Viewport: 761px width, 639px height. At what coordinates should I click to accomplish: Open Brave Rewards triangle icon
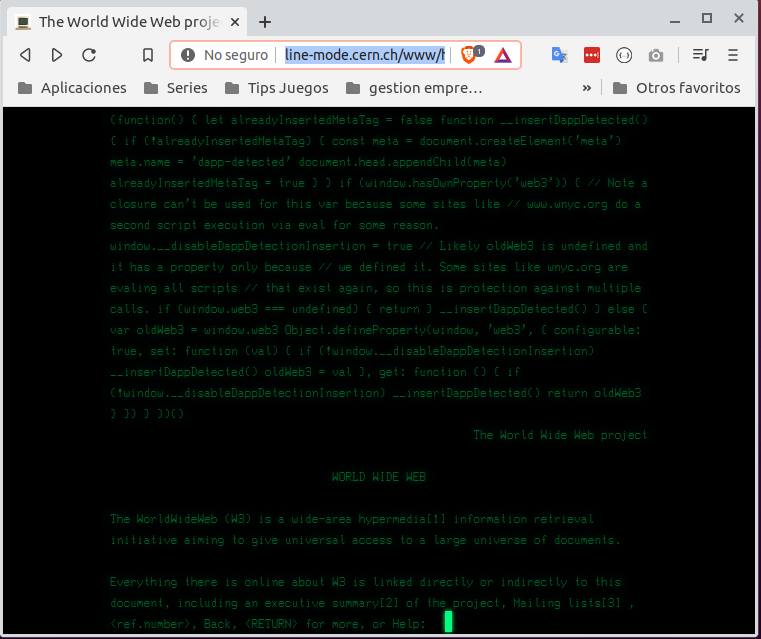coord(503,55)
